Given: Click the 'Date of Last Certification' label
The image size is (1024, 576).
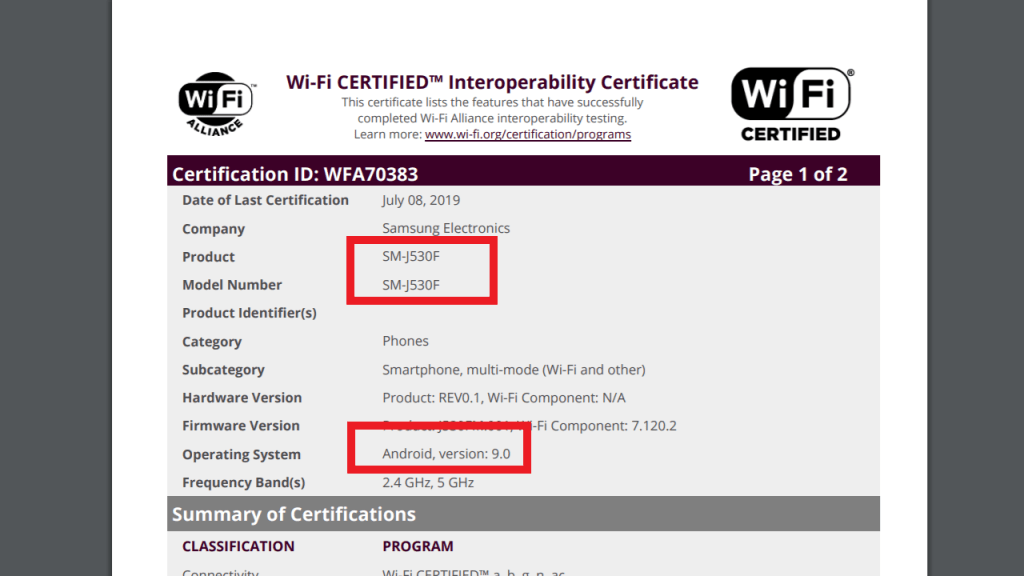Looking at the screenshot, I should tap(265, 200).
